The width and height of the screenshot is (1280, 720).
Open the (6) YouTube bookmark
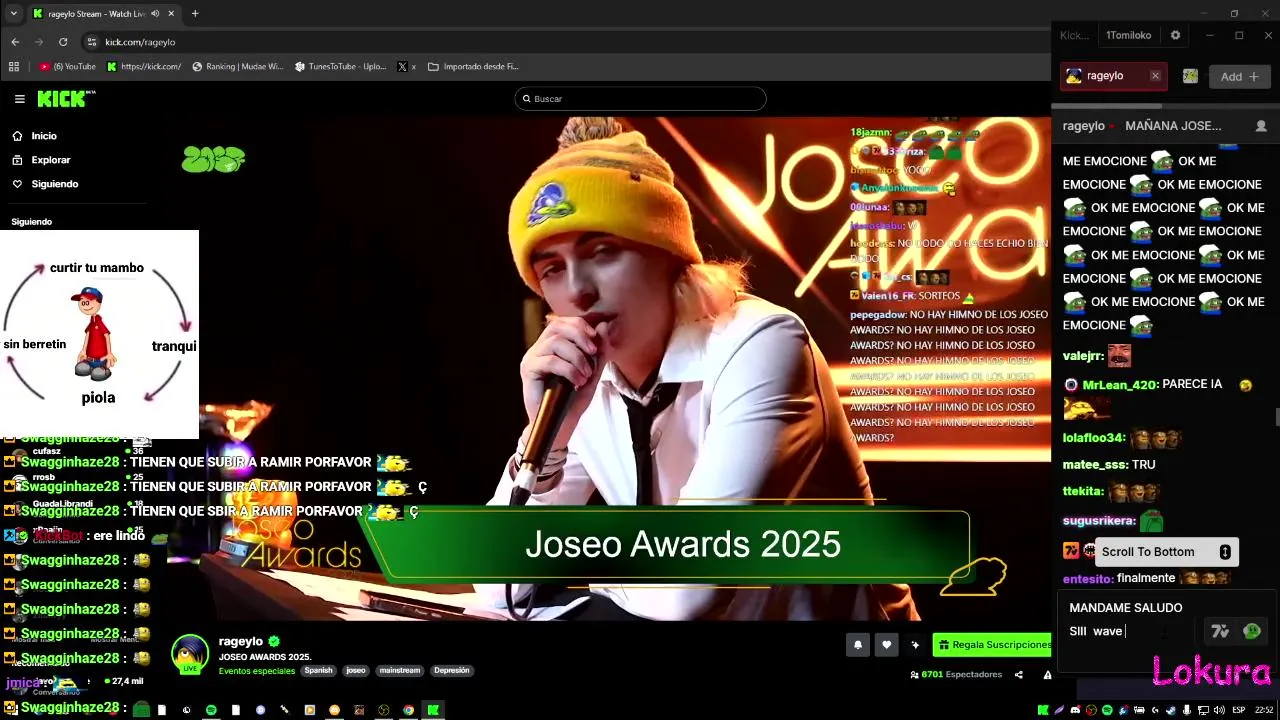68,67
